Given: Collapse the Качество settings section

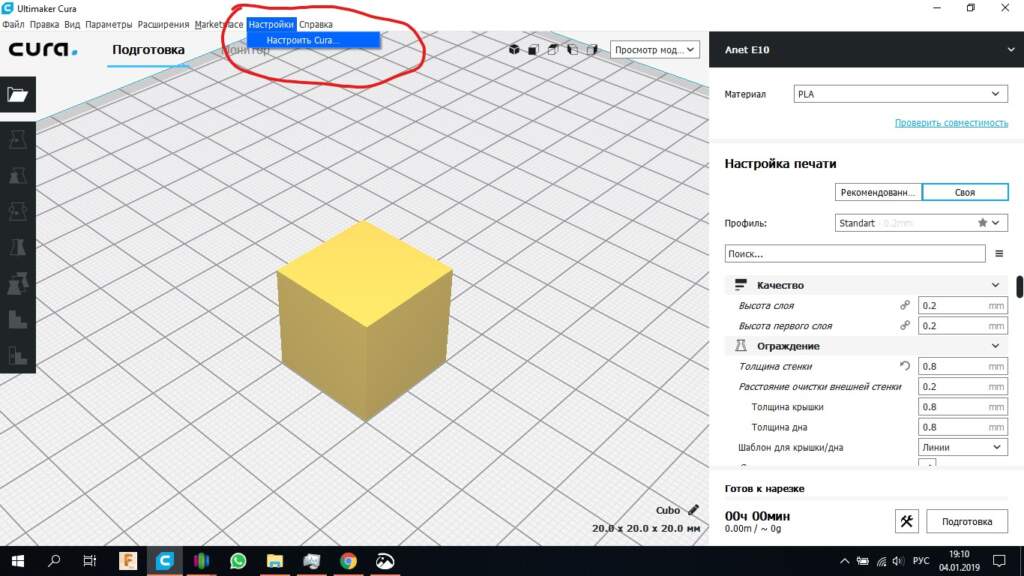Looking at the screenshot, I should (x=994, y=285).
